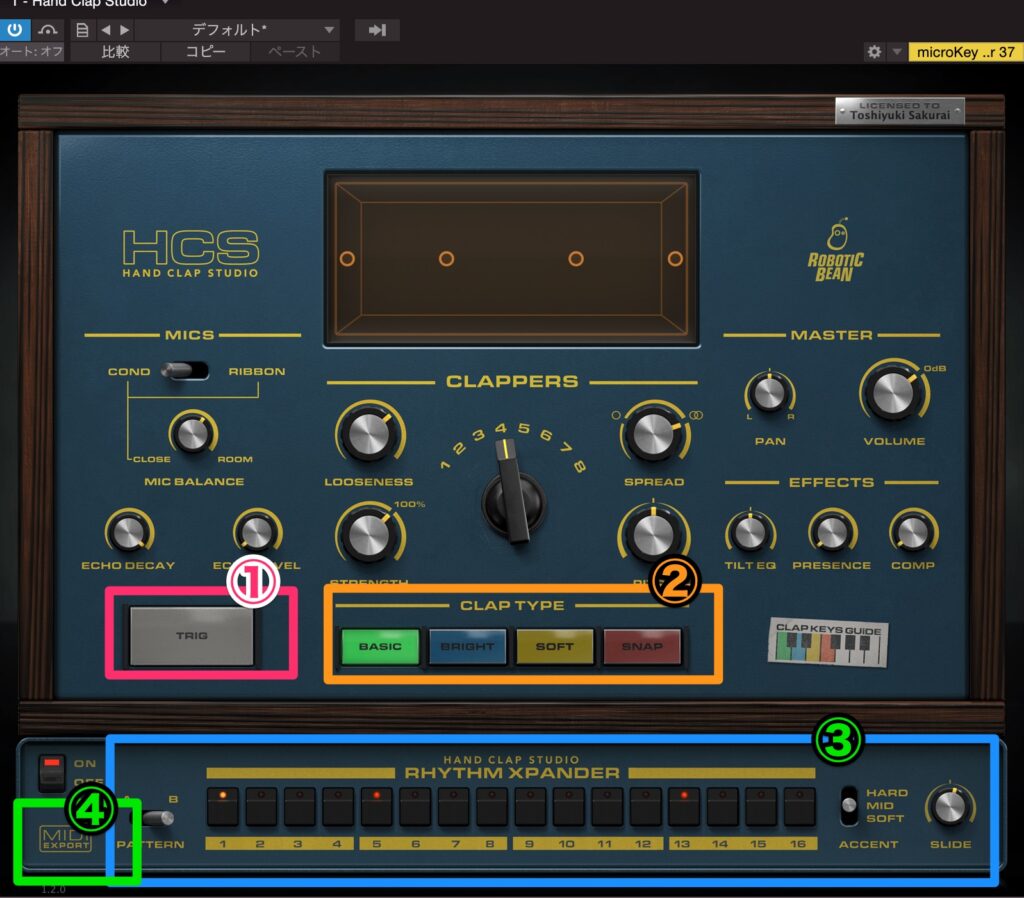Go to the previous preset arrow
The width and height of the screenshot is (1024, 898).
105,30
